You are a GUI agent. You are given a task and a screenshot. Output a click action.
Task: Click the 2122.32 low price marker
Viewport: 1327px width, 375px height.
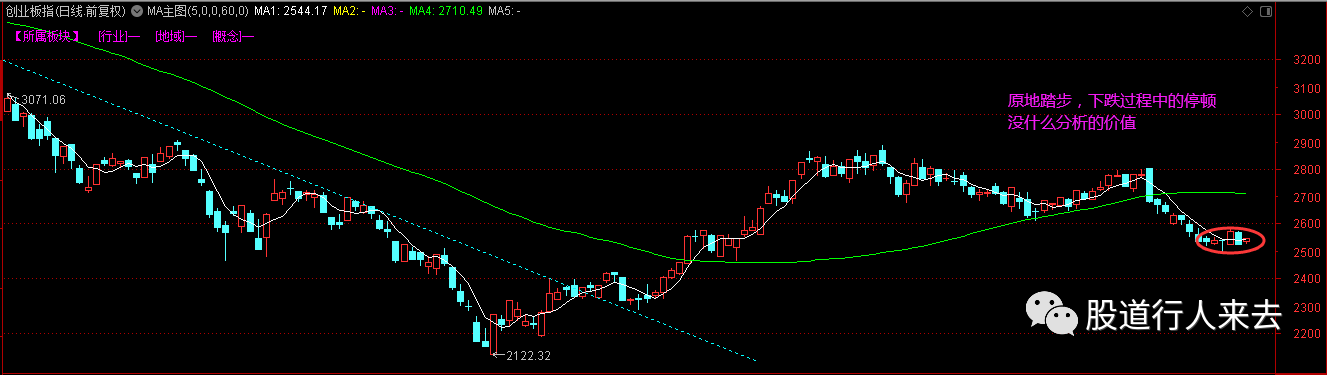pos(529,355)
